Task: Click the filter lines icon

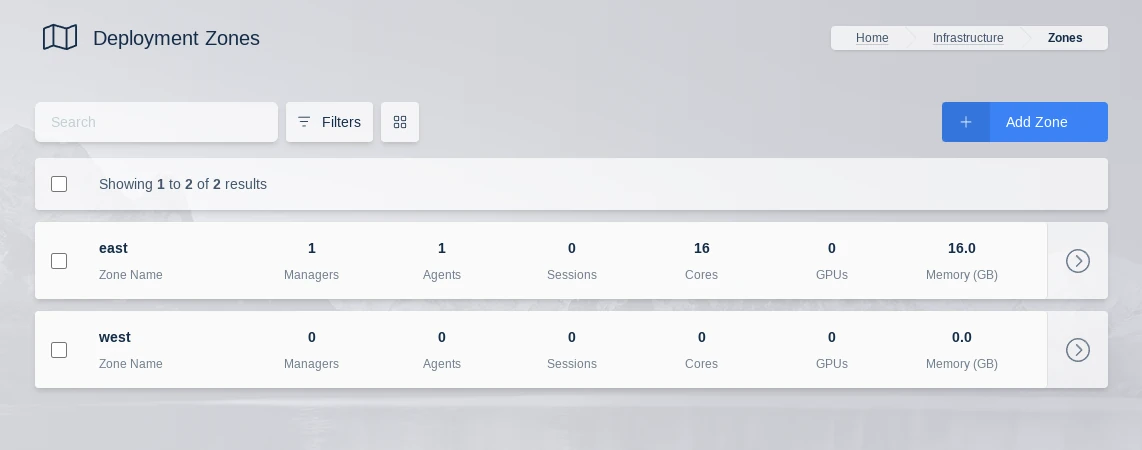Action: pos(304,122)
